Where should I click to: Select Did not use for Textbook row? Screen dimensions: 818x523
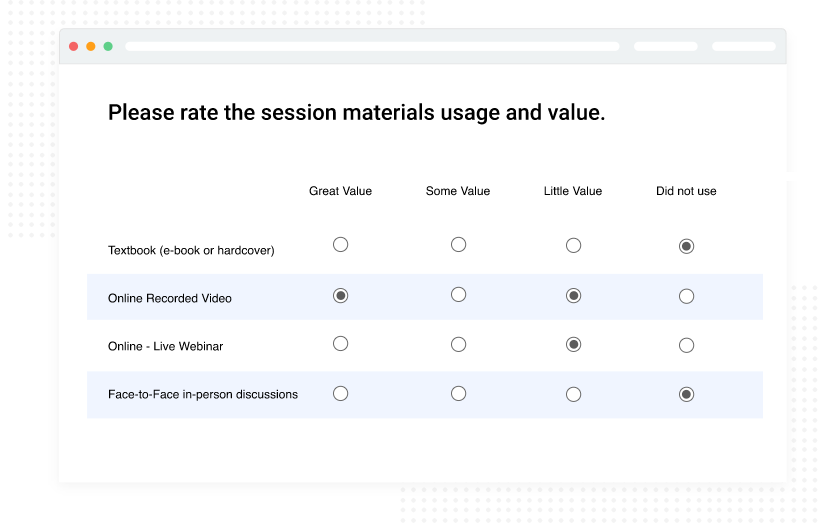pyautogui.click(x=686, y=246)
